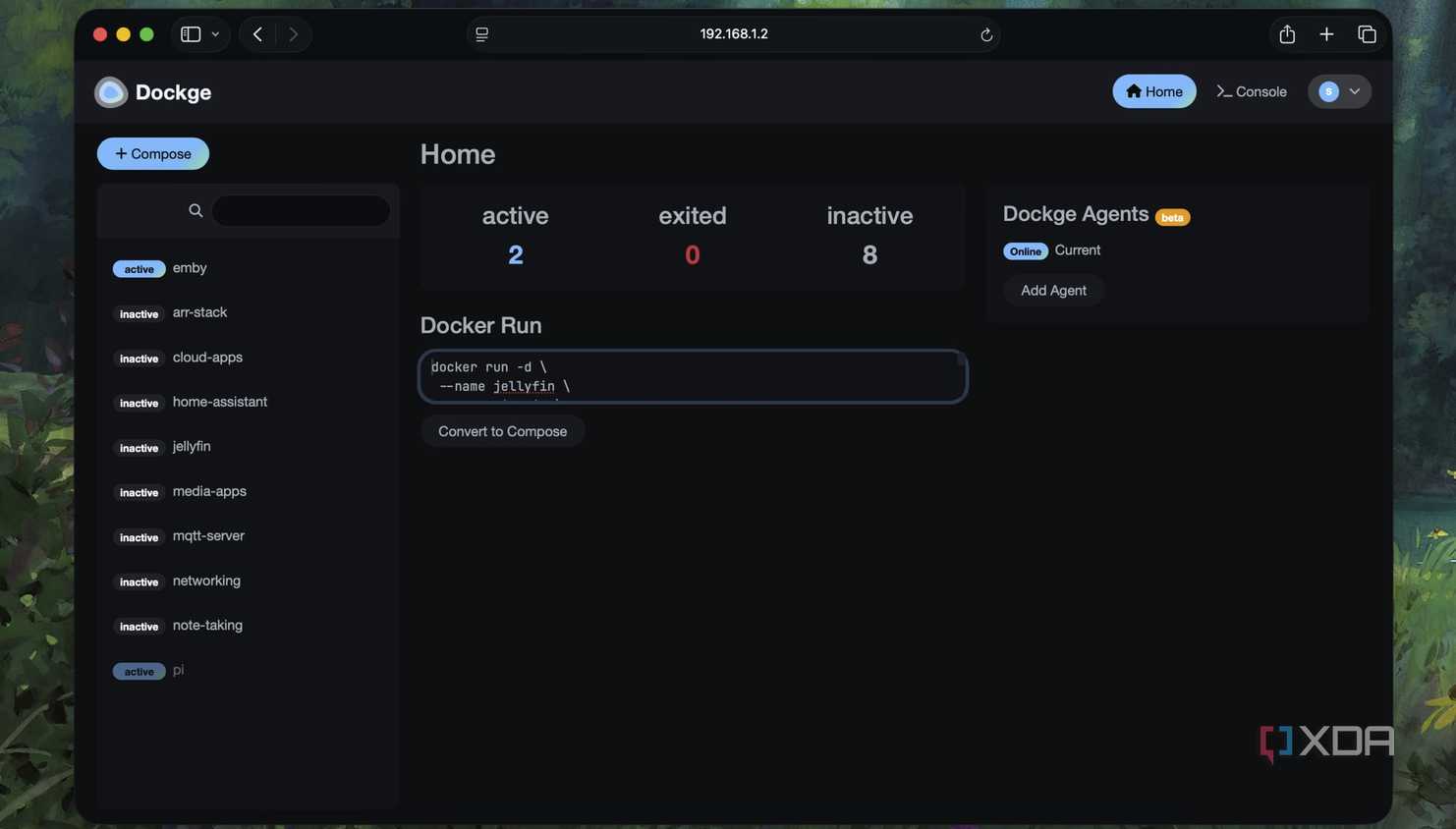Click the Online status badge
The height and width of the screenshot is (829, 1456).
(1025, 251)
